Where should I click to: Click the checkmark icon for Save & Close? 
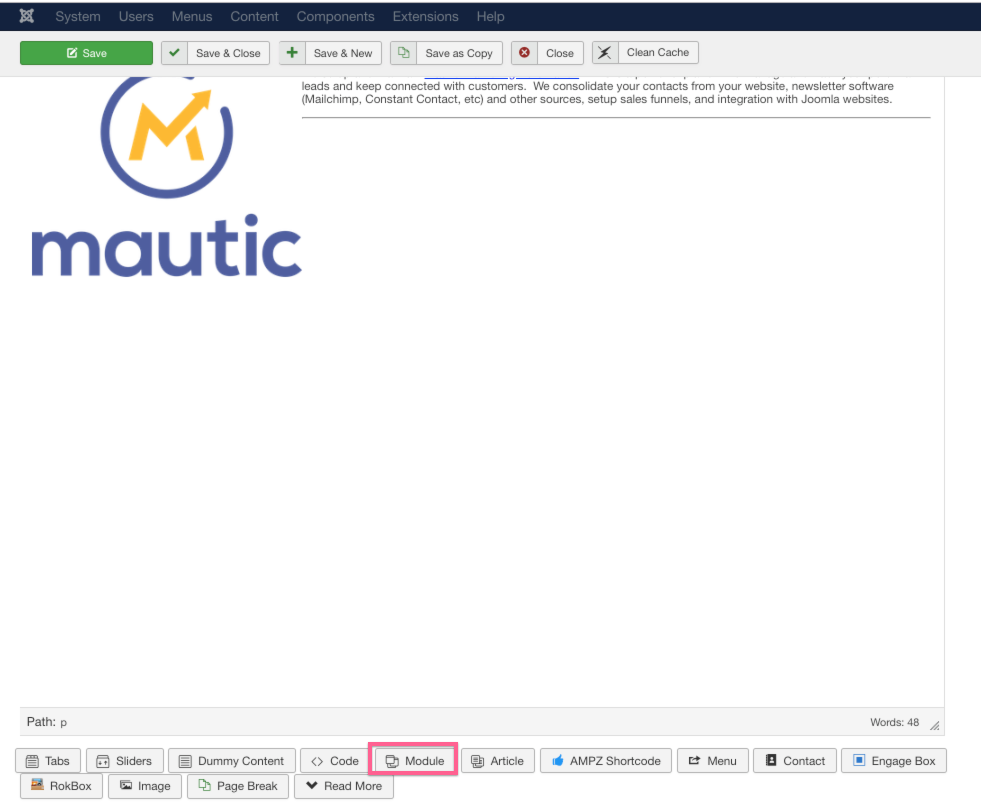pos(175,53)
